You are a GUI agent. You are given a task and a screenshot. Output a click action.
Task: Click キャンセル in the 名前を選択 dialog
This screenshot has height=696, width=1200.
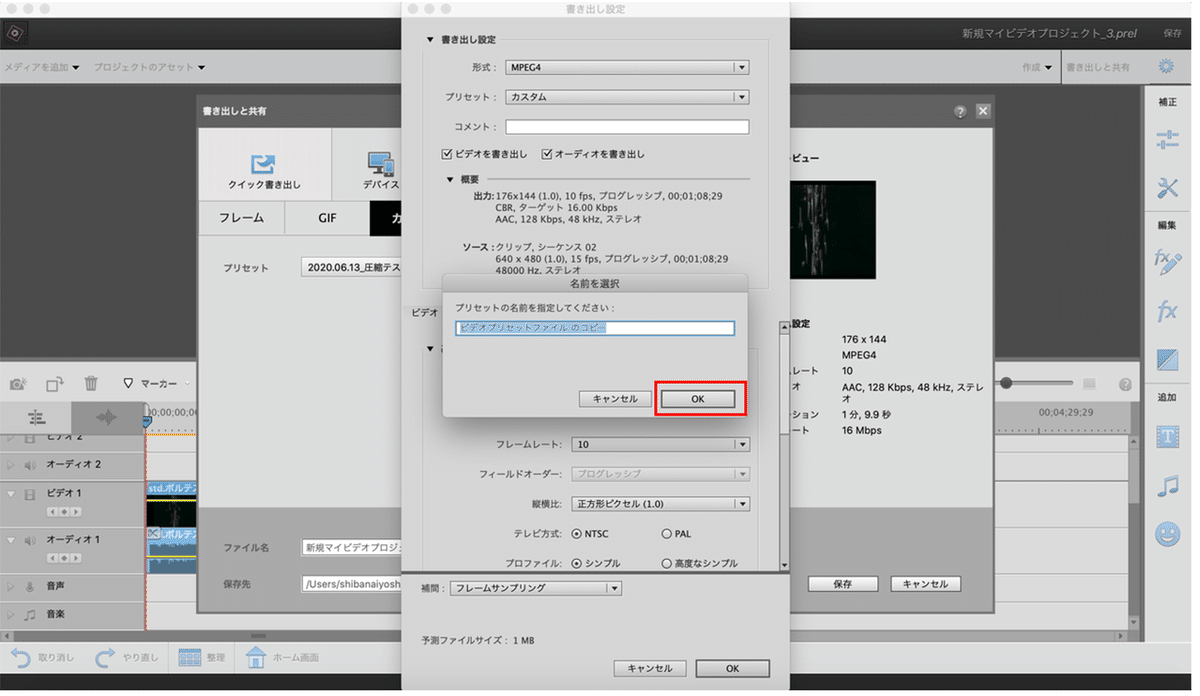(615, 398)
